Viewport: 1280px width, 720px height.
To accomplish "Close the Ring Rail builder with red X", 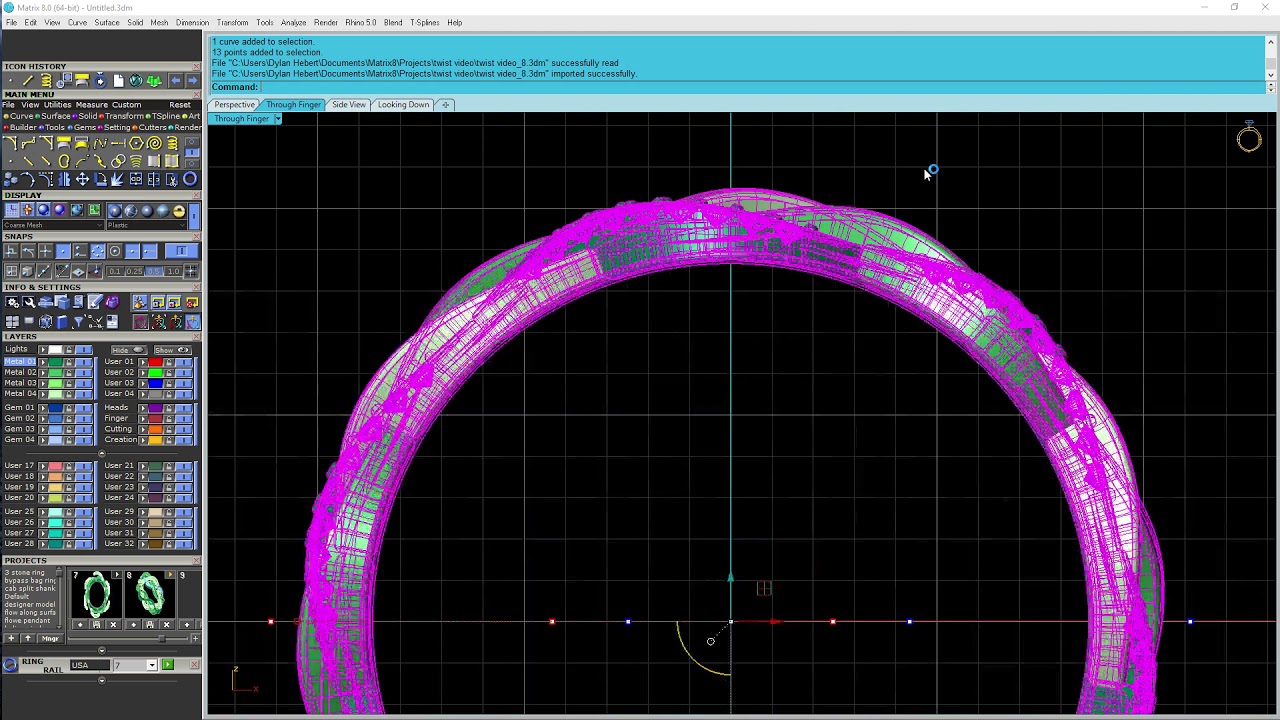I will [194, 664].
